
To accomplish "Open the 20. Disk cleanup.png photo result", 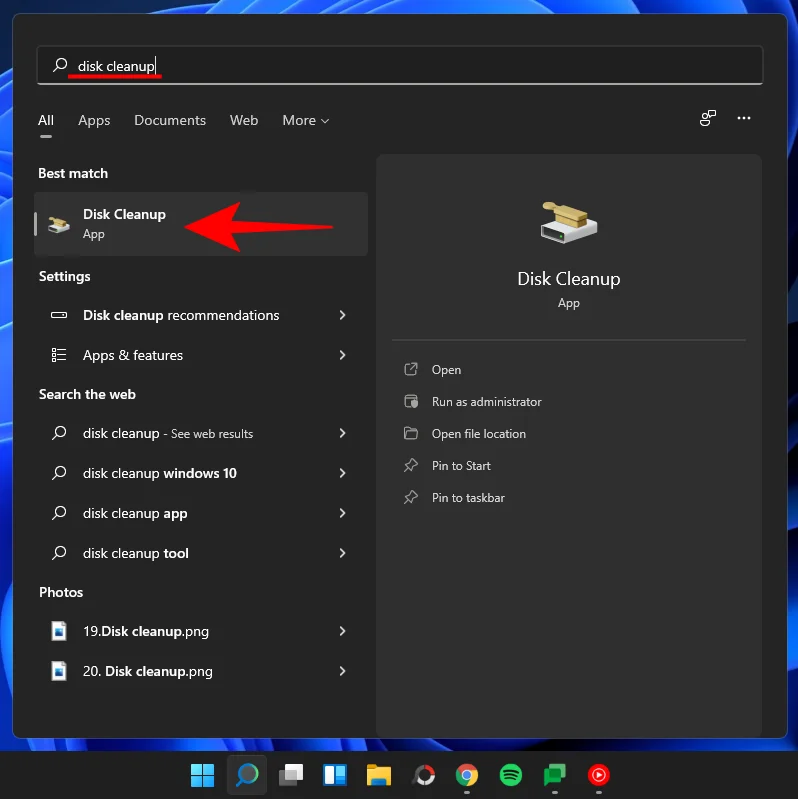I will click(x=201, y=671).
